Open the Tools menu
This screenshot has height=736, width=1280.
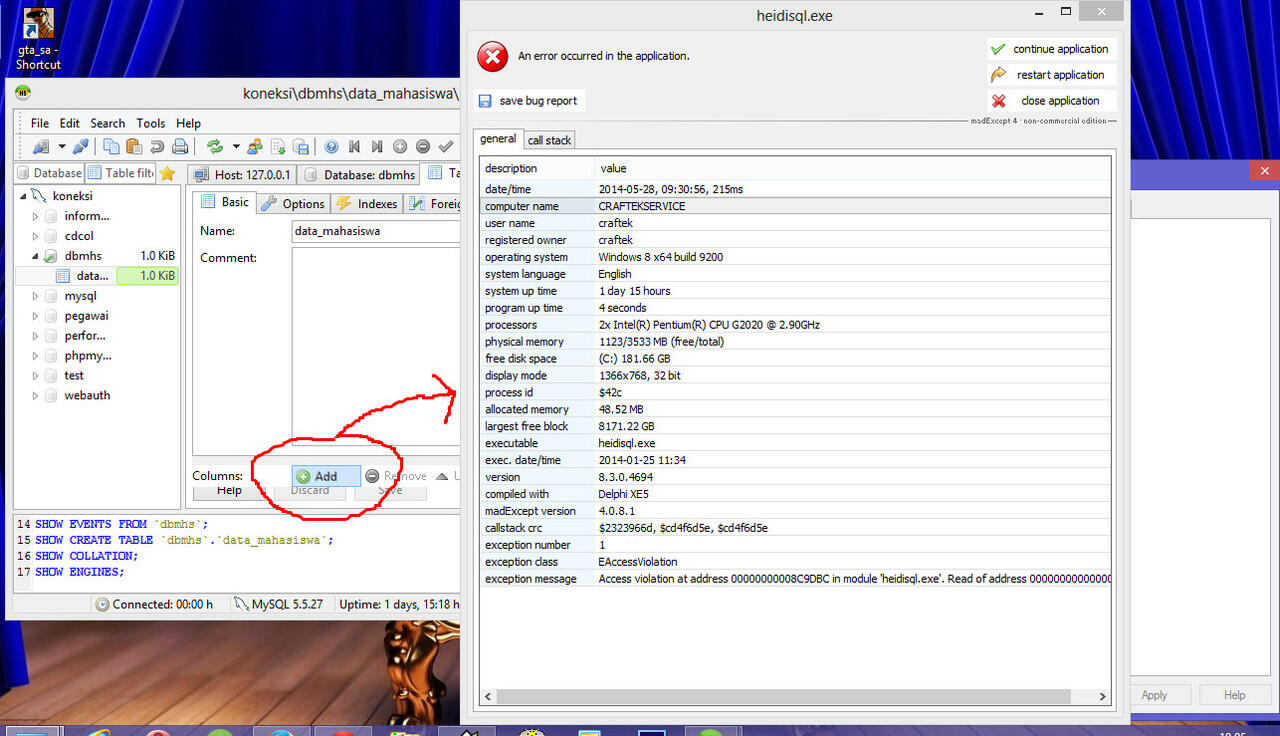click(x=151, y=123)
